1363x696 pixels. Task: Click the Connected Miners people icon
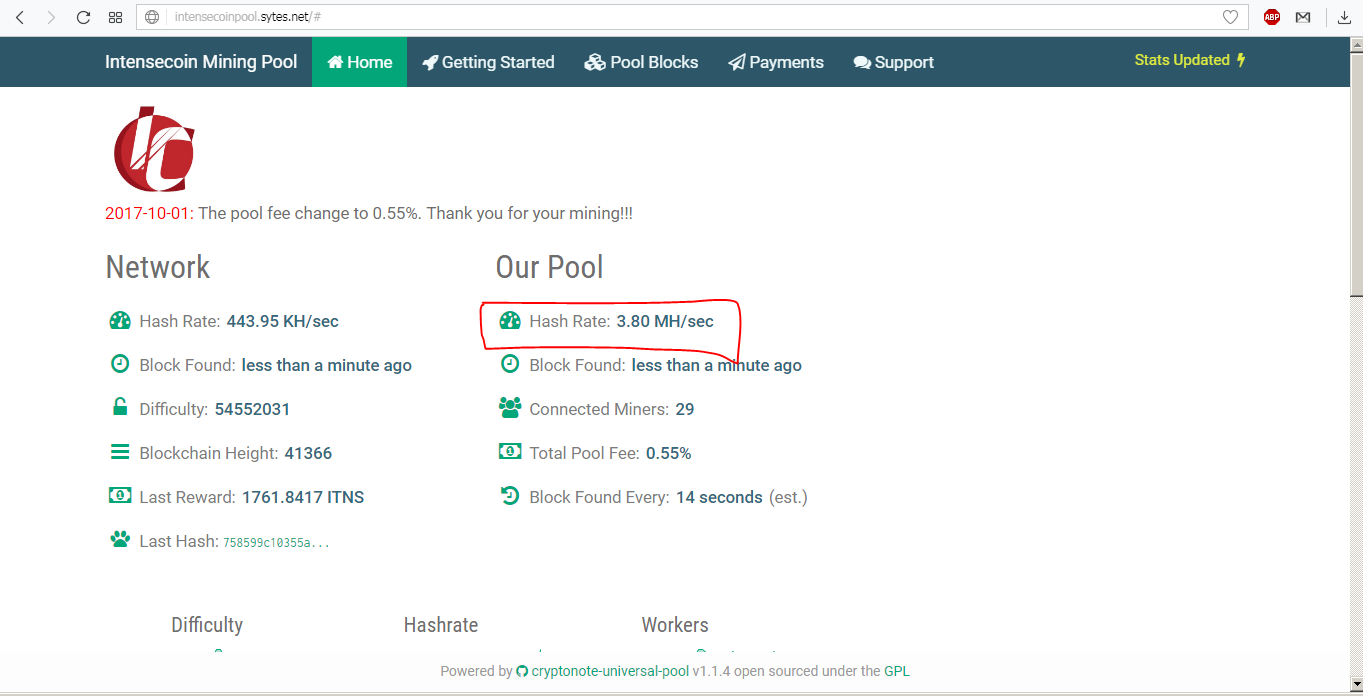point(510,407)
